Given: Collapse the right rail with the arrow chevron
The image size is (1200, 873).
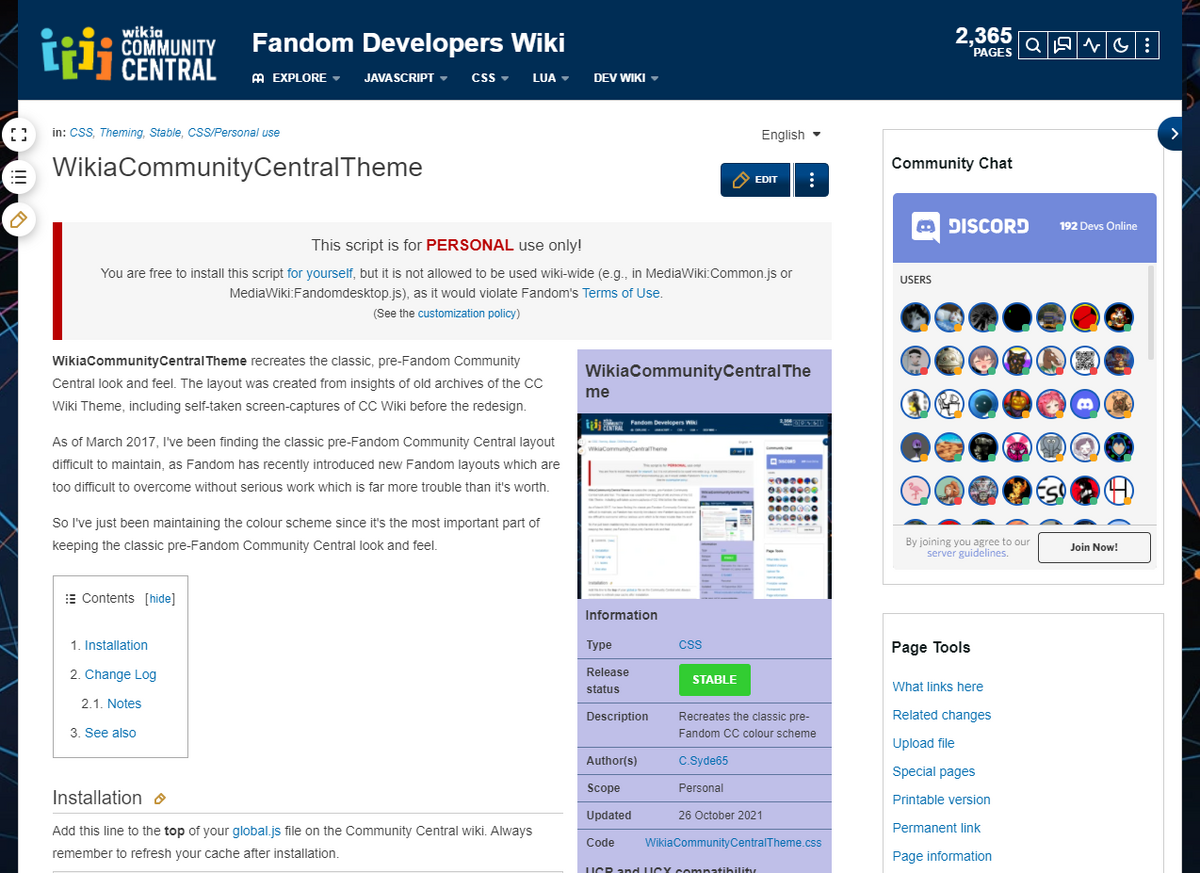Looking at the screenshot, I should 1172,133.
